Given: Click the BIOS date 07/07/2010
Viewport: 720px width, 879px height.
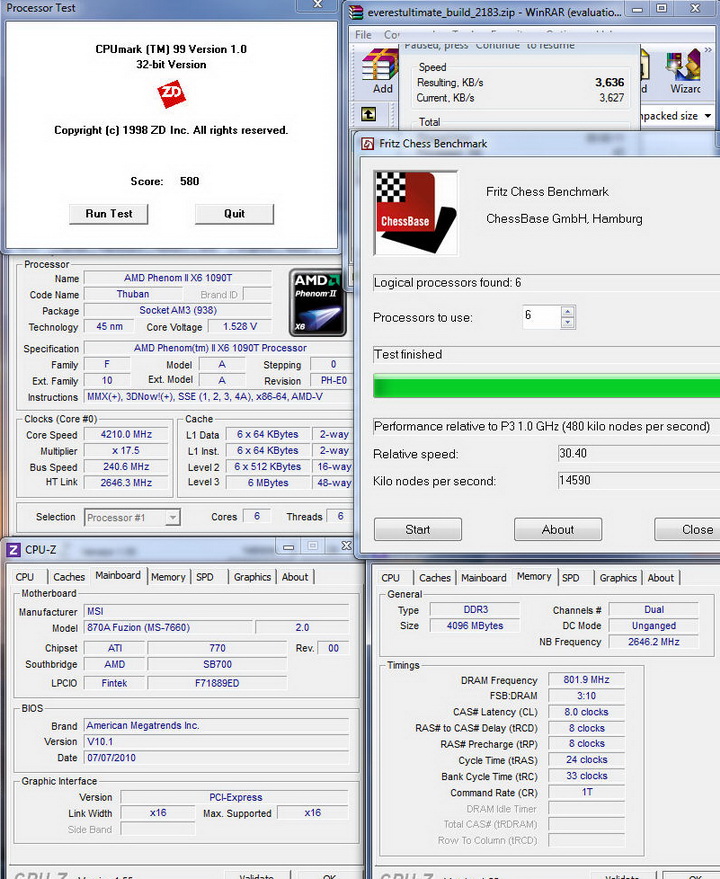Looking at the screenshot, I should click(x=216, y=758).
